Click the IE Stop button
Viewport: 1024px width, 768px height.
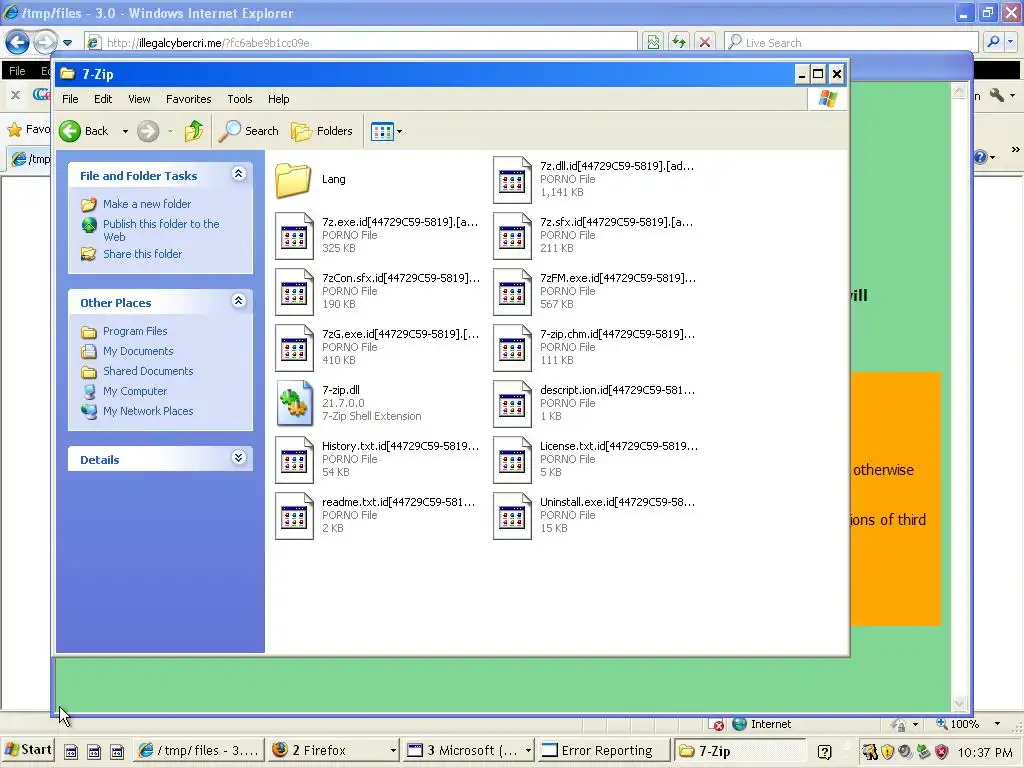pos(705,42)
